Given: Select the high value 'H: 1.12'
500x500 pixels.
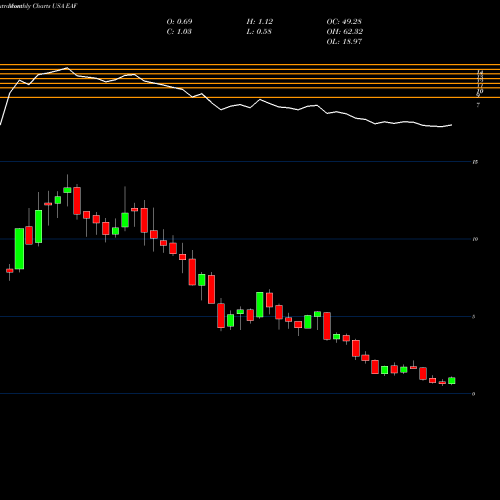Looking at the screenshot, I should pos(260,21).
